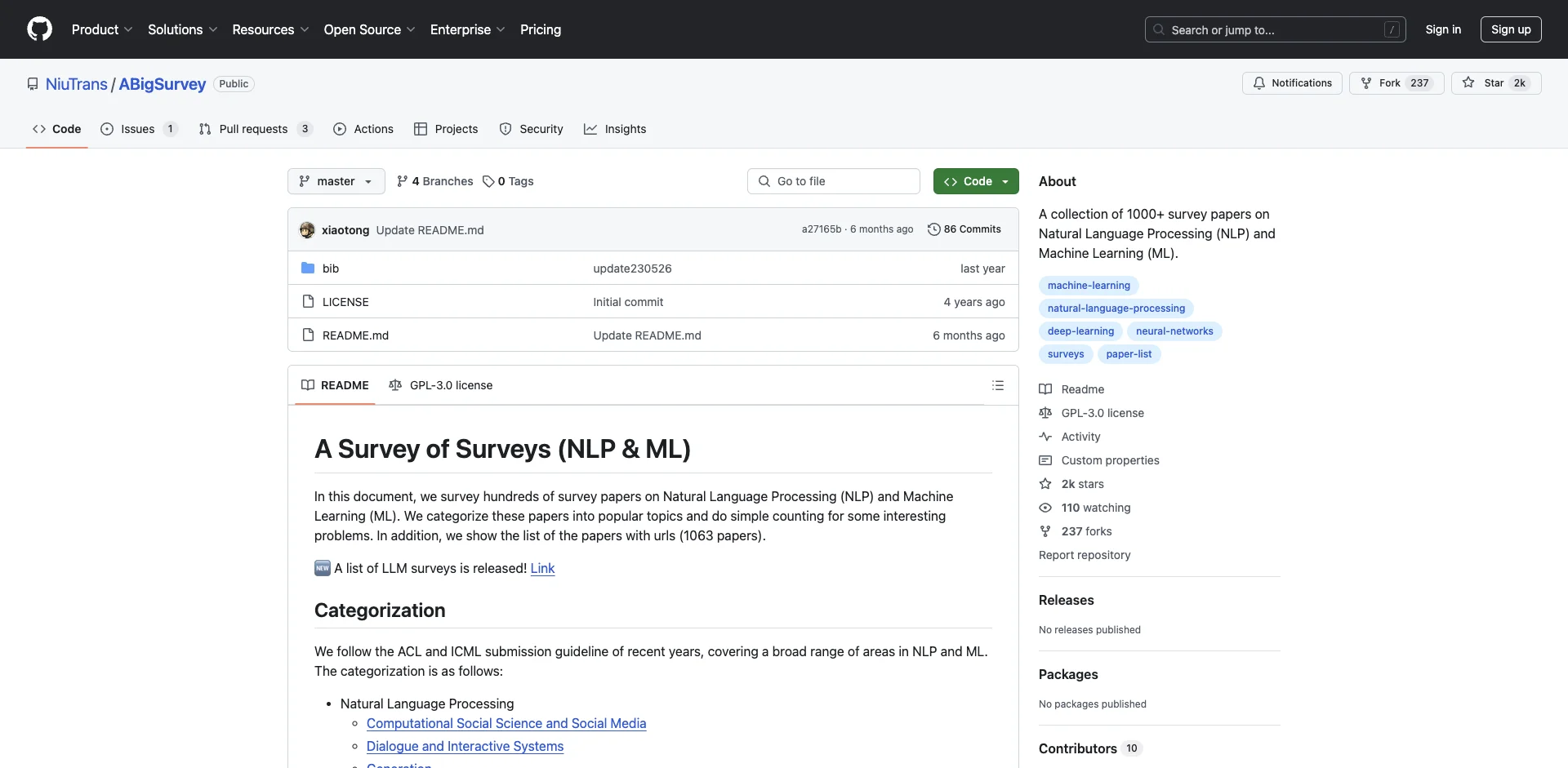Image resolution: width=1568 pixels, height=768 pixels.
Task: Open commit hash a27165b
Action: pos(821,229)
